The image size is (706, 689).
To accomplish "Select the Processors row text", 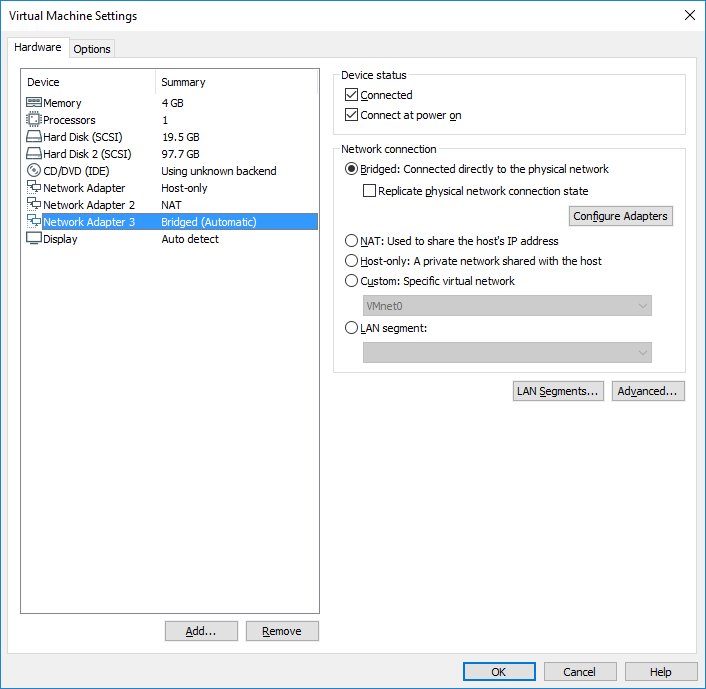I will (69, 120).
